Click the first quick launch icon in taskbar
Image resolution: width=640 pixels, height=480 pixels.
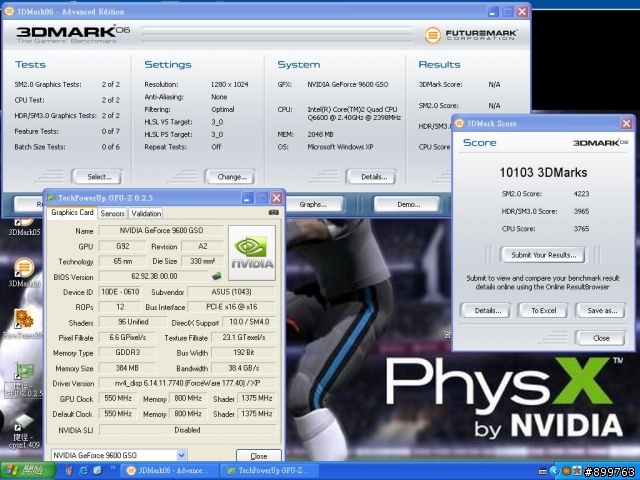coord(69,471)
